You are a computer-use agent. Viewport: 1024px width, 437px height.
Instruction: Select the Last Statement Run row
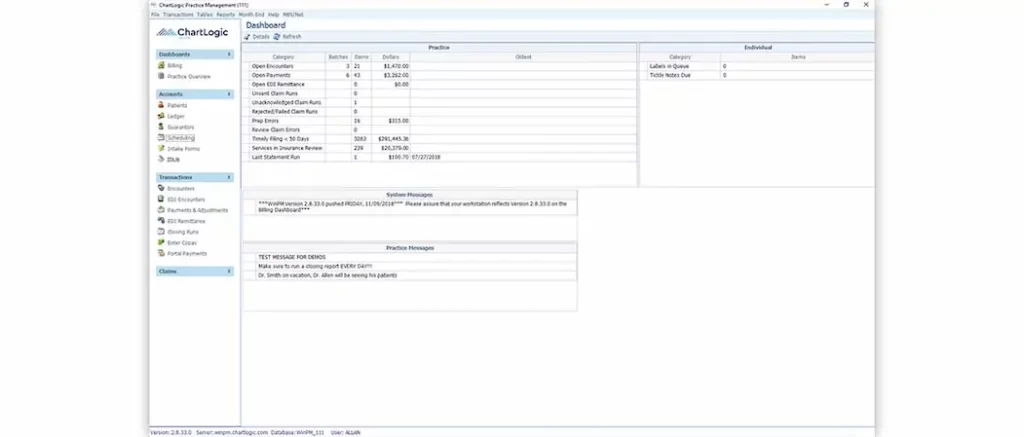pyautogui.click(x=439, y=157)
